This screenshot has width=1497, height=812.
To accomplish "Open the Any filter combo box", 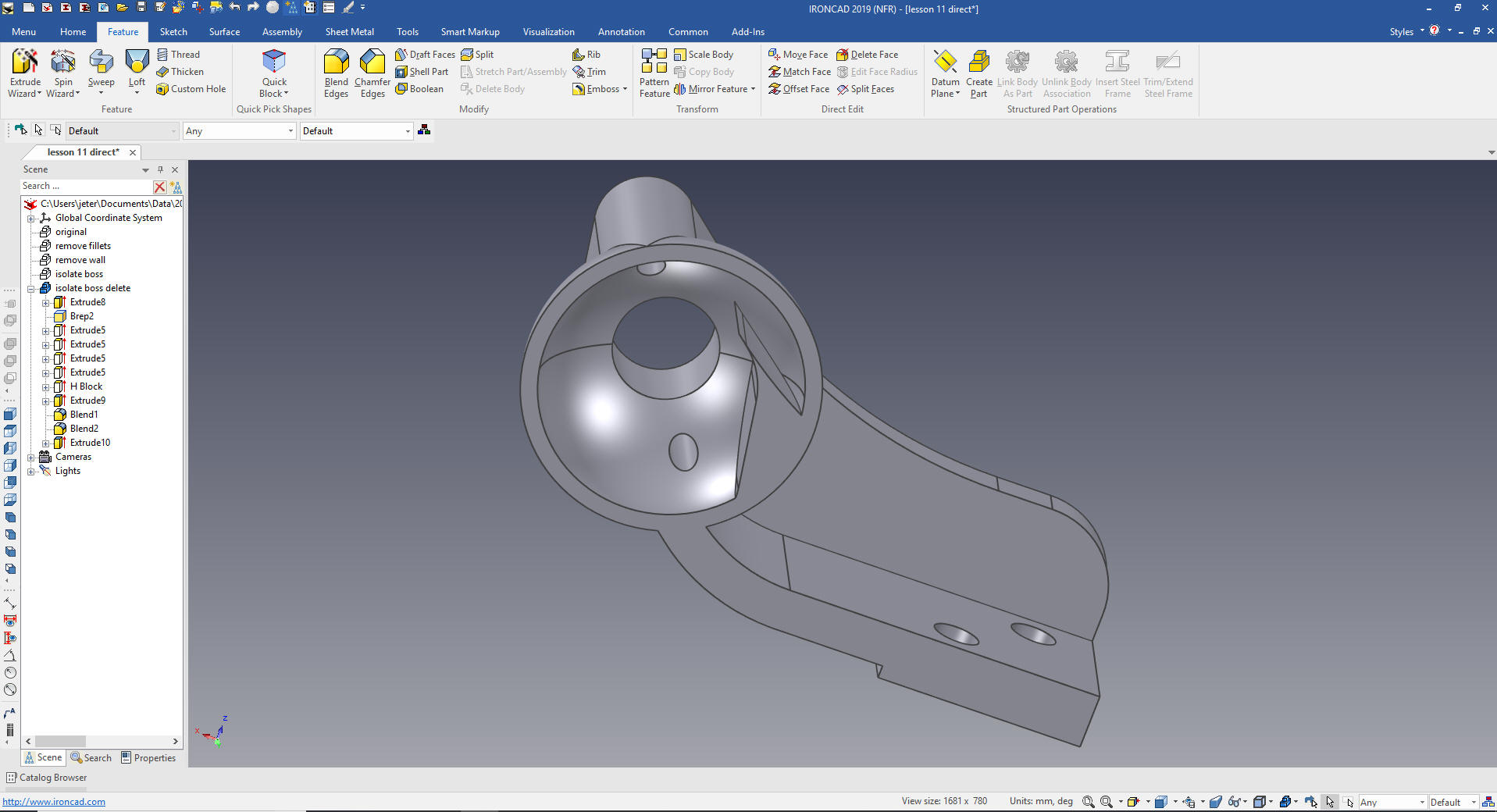I will (x=239, y=131).
